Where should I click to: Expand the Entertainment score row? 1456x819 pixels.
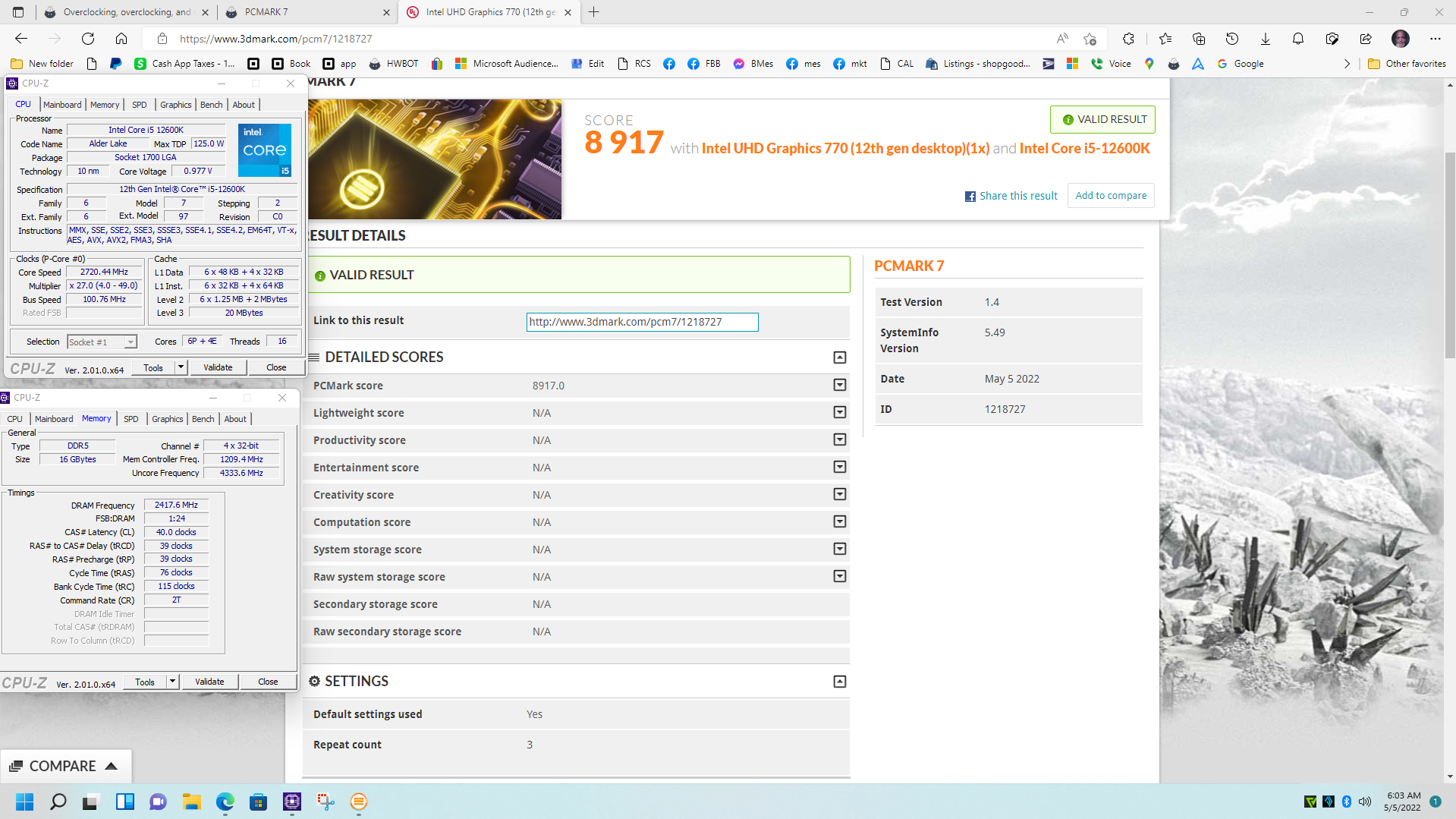pos(840,467)
